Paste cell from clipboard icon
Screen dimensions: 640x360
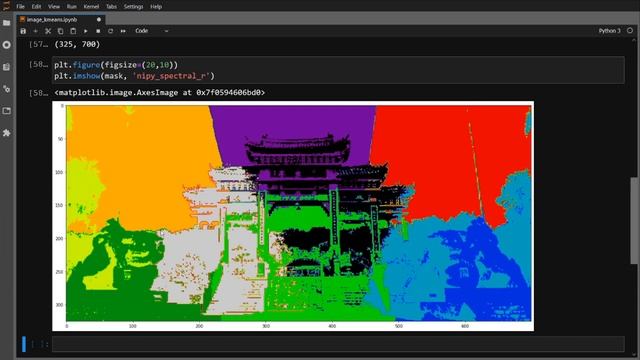73,31
